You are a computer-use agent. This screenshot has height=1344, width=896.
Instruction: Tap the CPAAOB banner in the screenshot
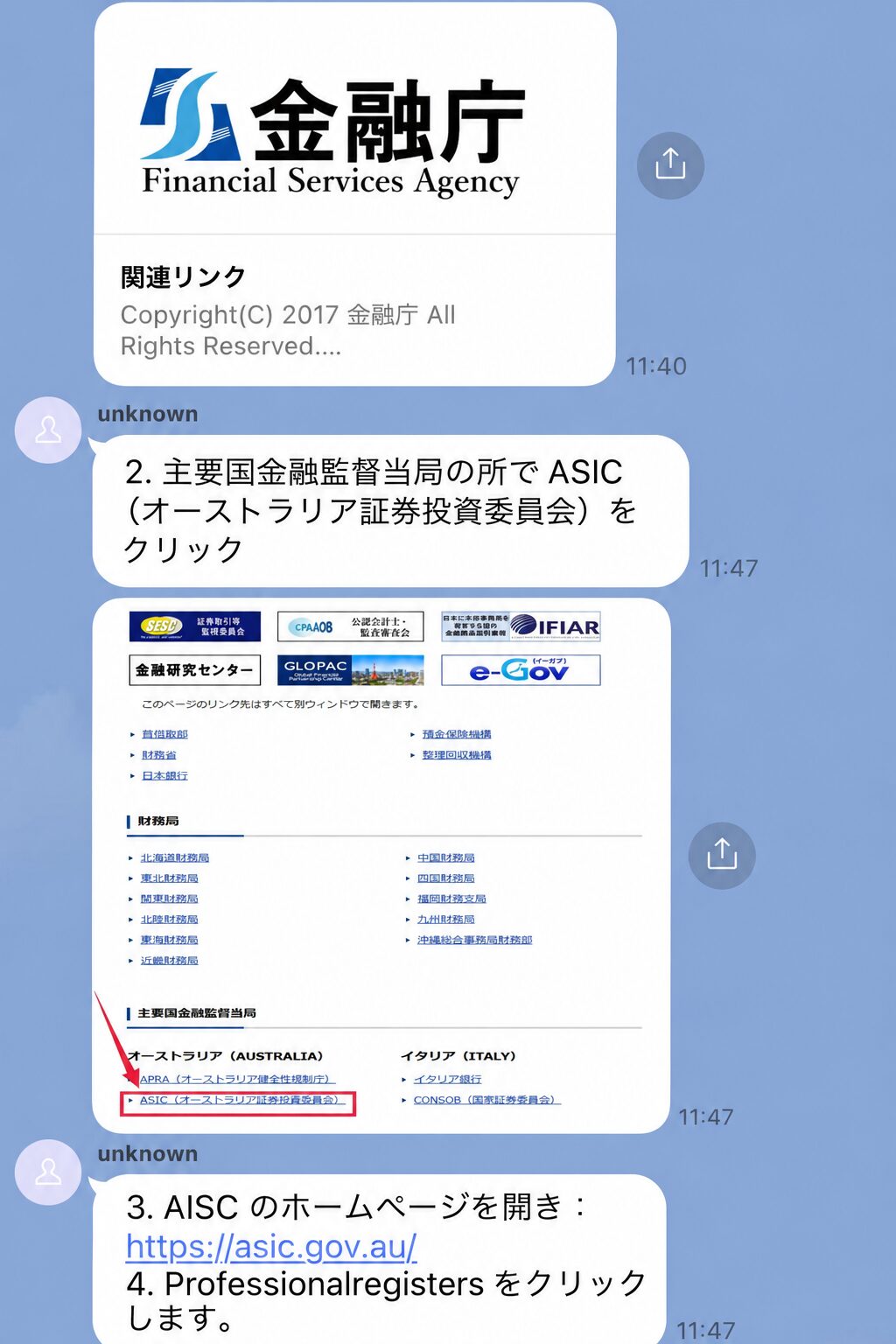(x=350, y=626)
